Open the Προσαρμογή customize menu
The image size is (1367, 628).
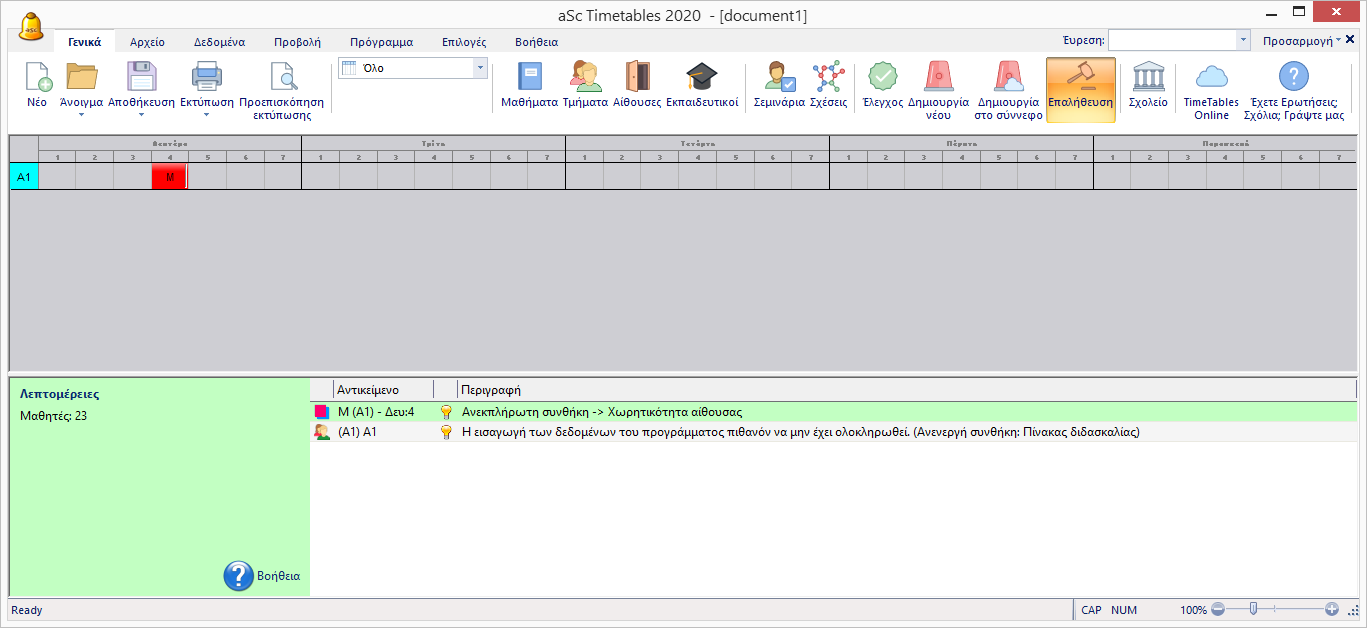(x=1301, y=41)
